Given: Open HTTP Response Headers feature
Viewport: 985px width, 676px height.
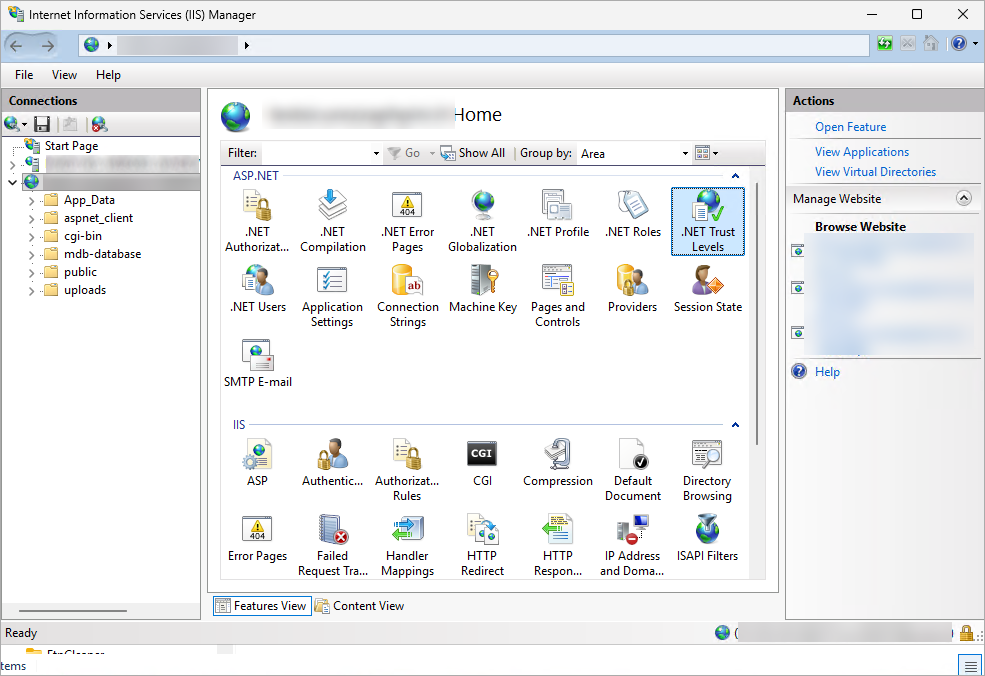Looking at the screenshot, I should point(558,545).
